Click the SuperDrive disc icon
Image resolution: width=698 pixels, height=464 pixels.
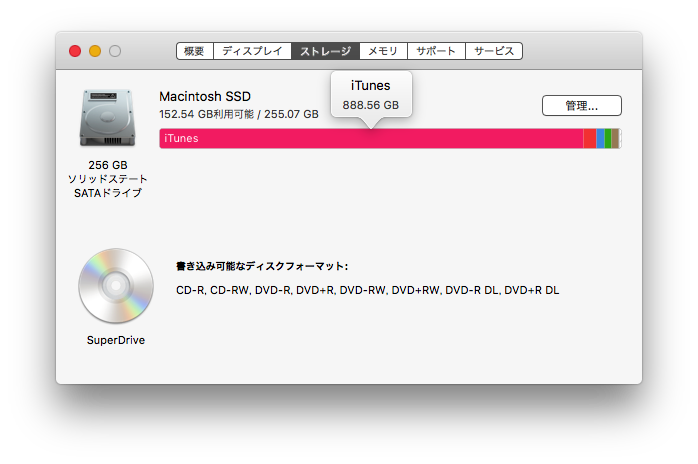[x=116, y=285]
